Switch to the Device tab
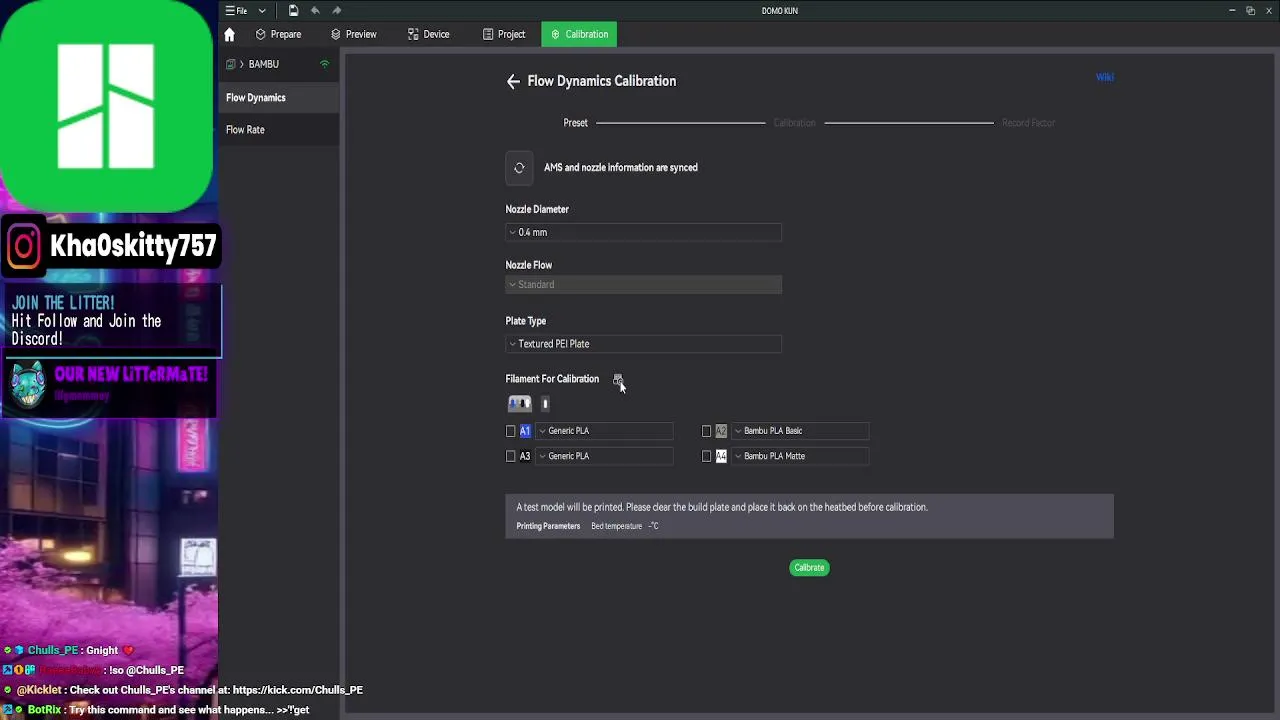 tap(429, 34)
